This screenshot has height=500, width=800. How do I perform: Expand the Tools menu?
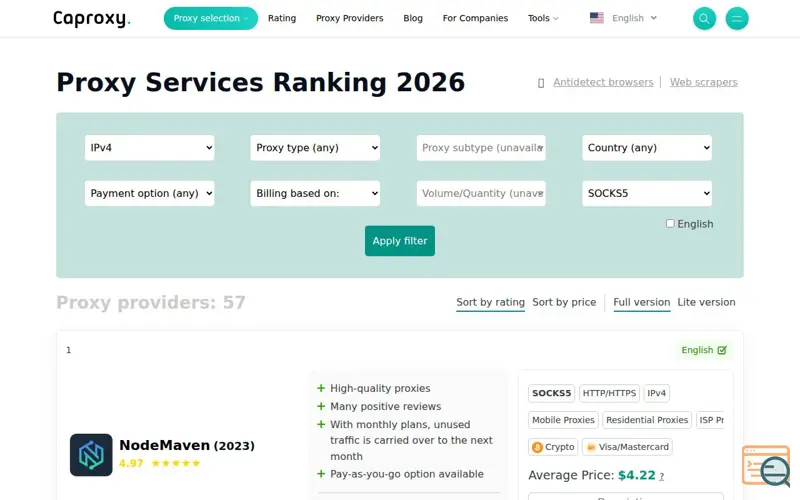[543, 18]
